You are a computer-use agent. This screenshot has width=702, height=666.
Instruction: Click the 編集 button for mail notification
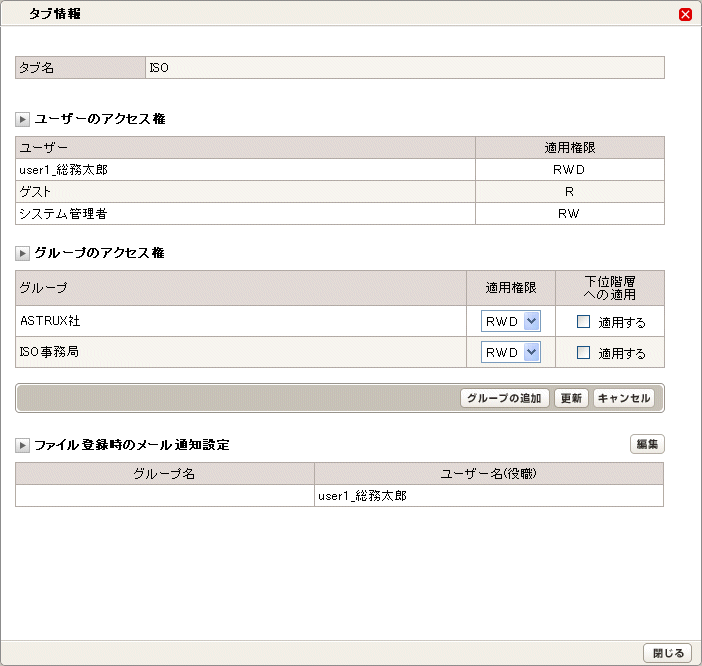tap(647, 444)
